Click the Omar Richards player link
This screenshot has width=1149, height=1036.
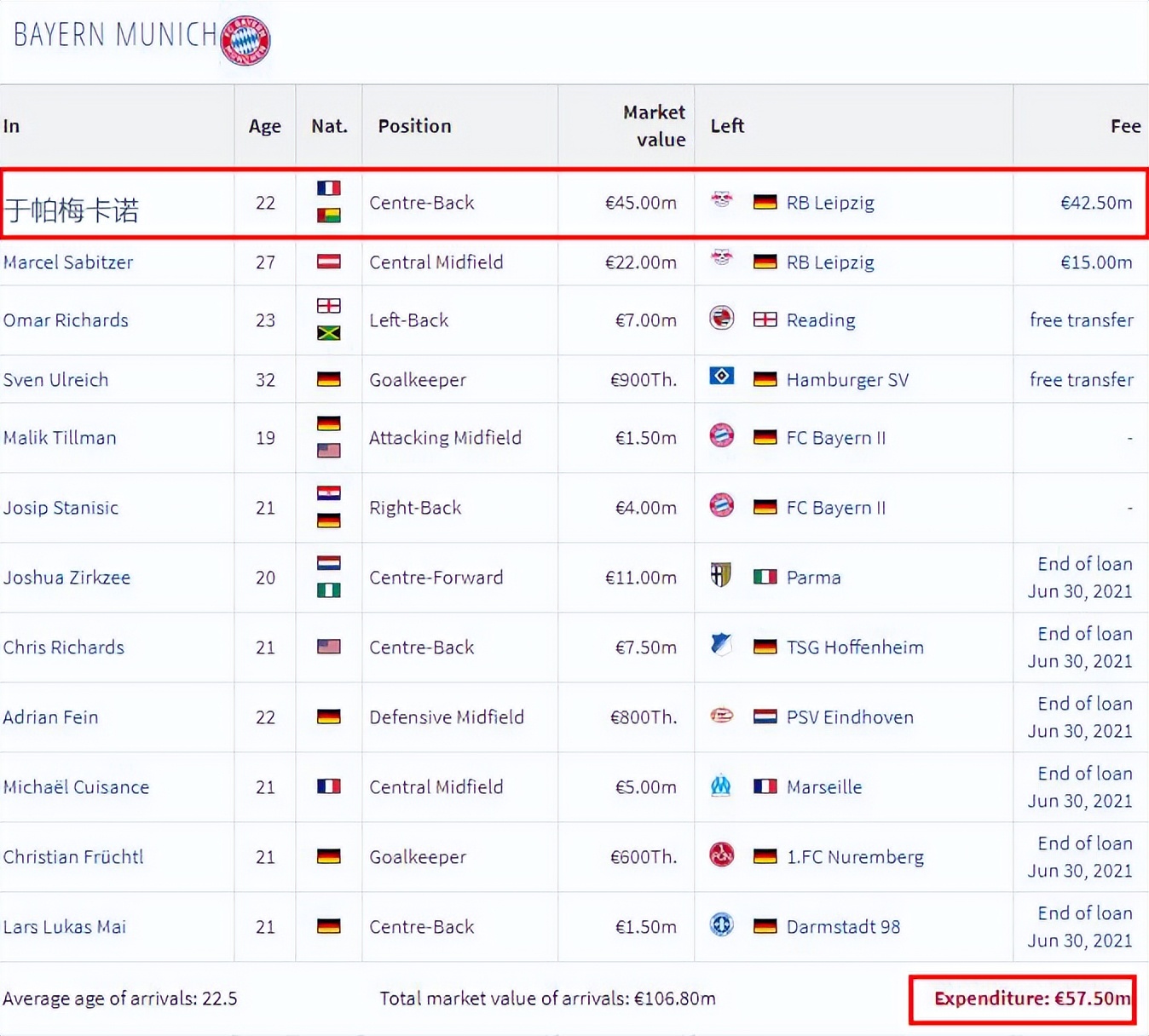click(x=66, y=320)
